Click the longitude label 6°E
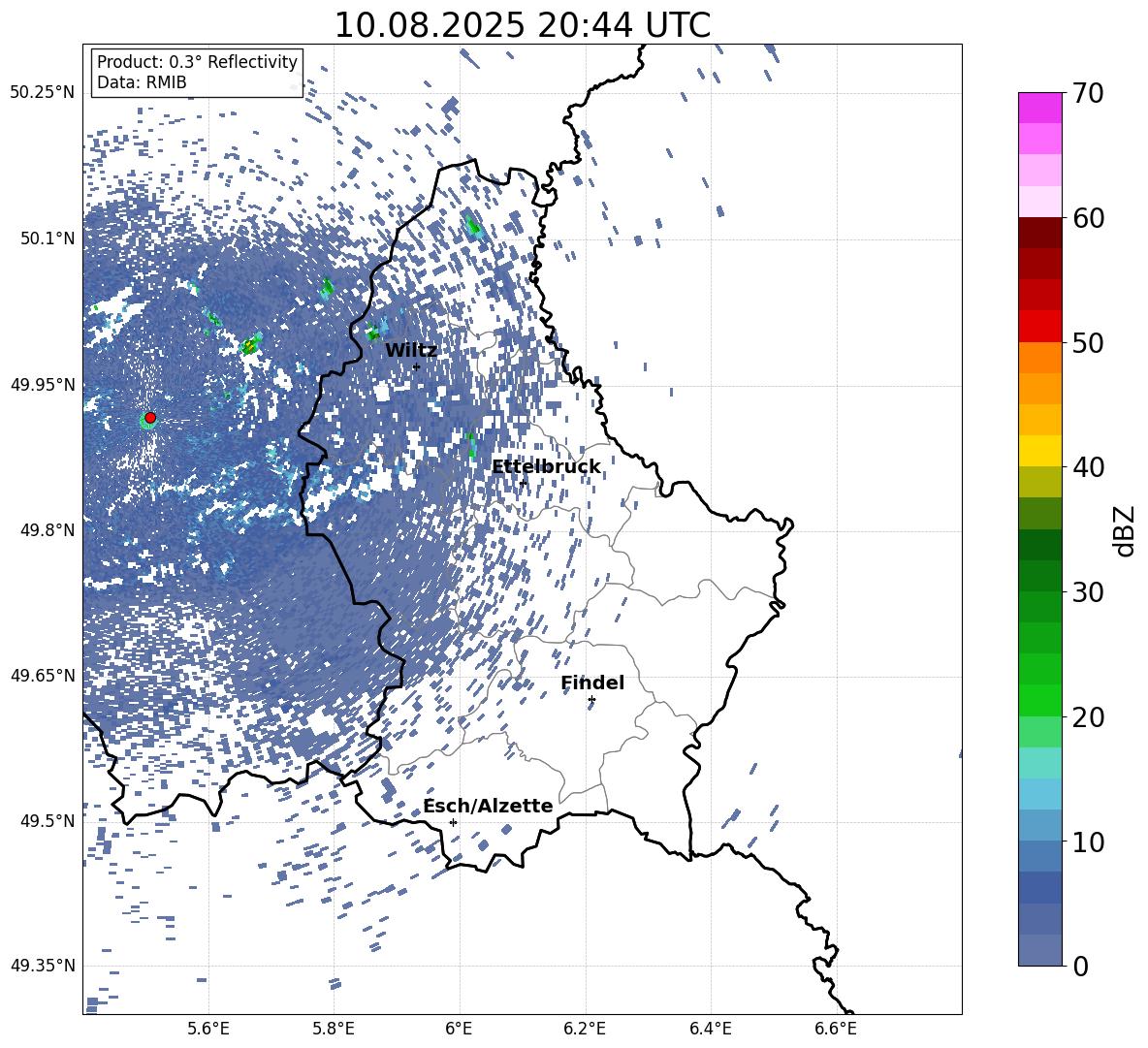Viewport: 1148px width, 1048px height. coord(459,1029)
